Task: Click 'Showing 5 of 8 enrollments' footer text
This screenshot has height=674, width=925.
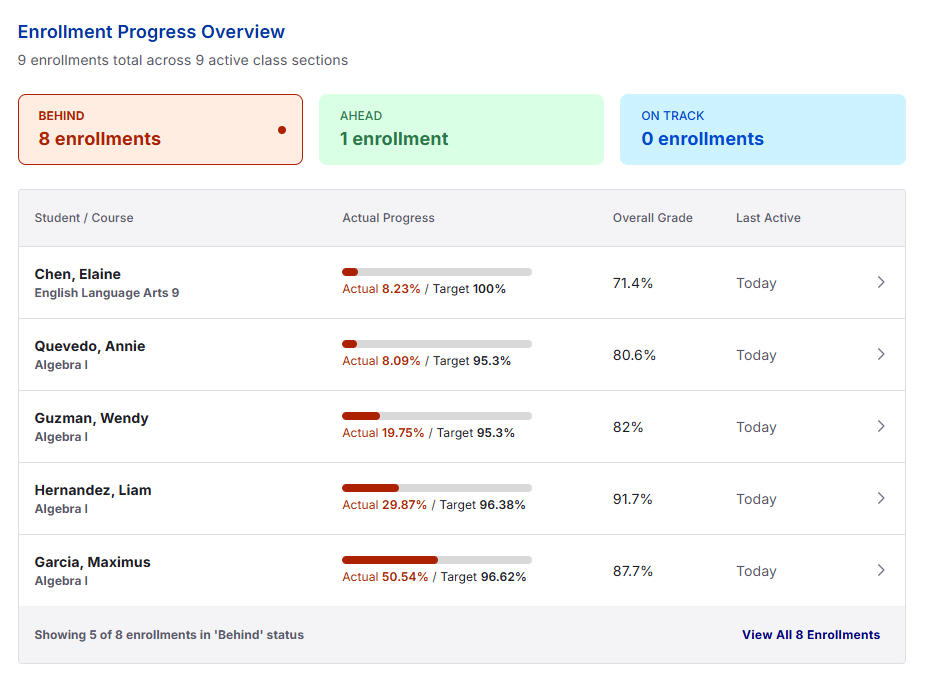Action: (169, 634)
